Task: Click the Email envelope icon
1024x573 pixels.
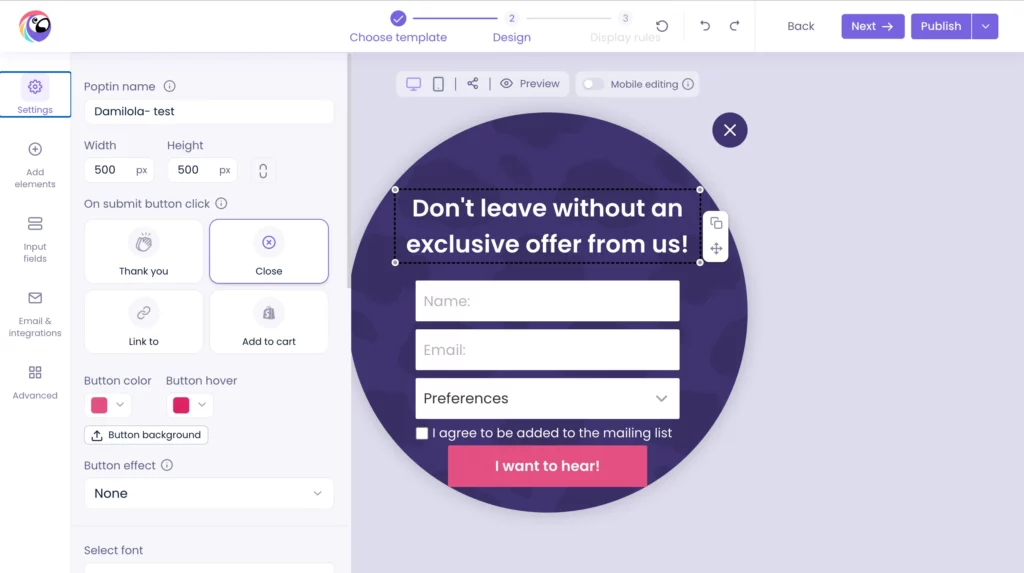Action: coord(35,298)
